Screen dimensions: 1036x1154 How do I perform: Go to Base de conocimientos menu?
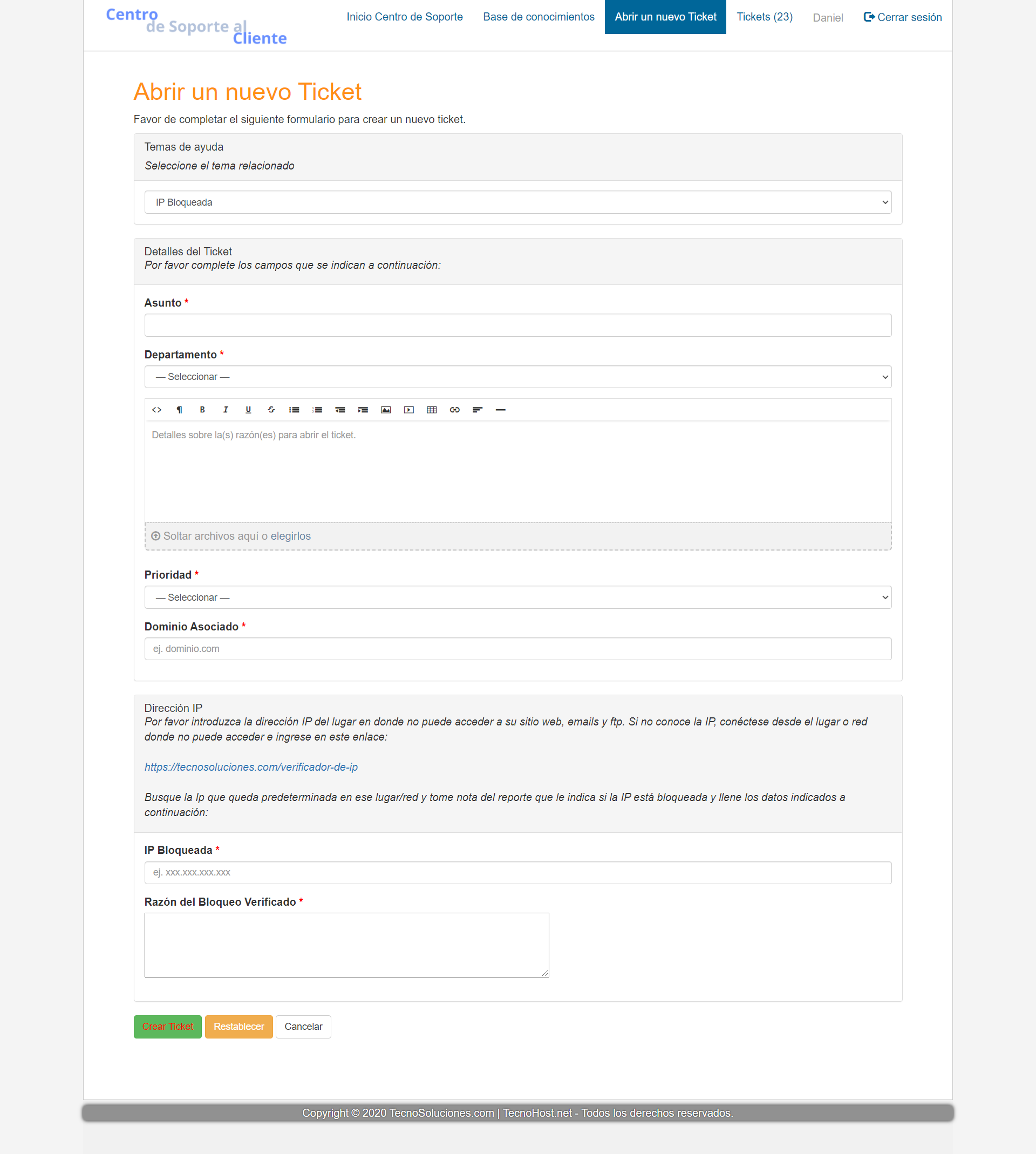pos(539,17)
